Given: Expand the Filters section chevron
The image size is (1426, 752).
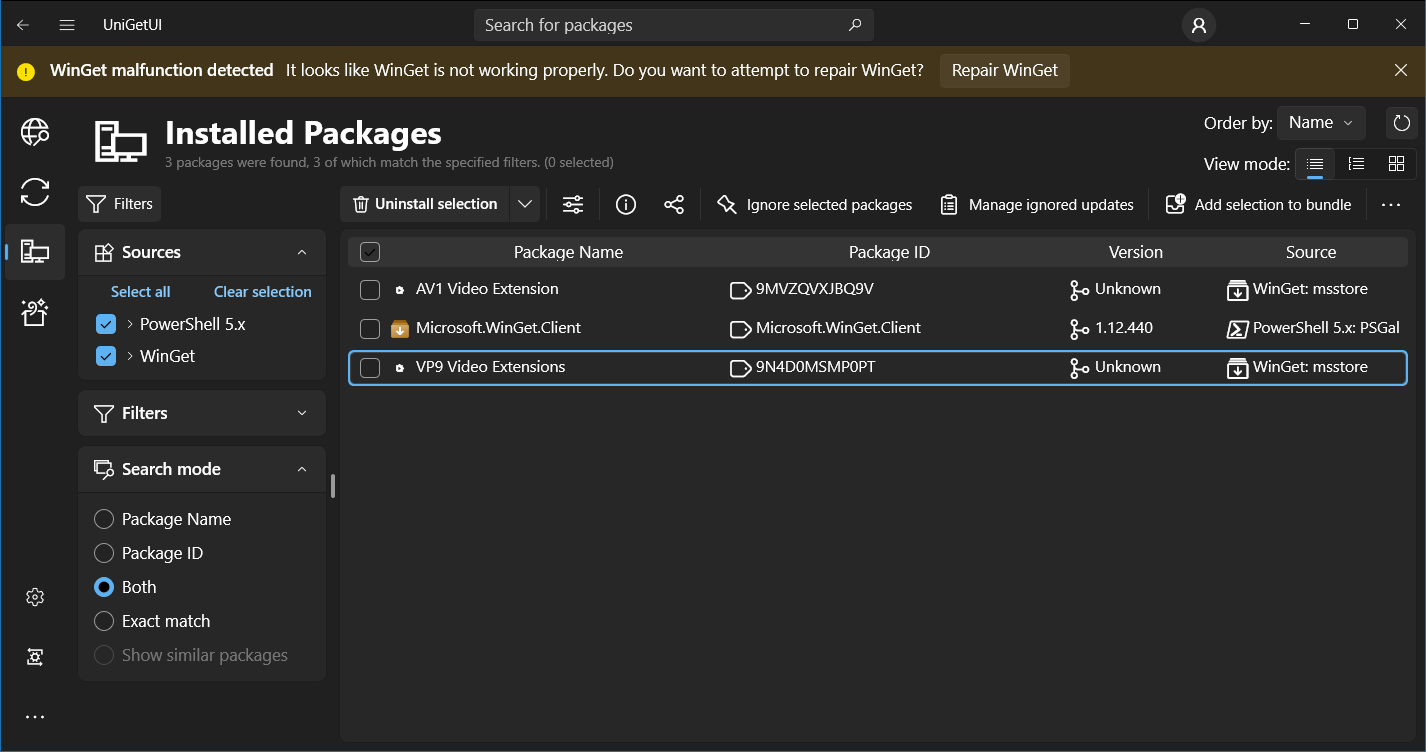Looking at the screenshot, I should pos(302,414).
